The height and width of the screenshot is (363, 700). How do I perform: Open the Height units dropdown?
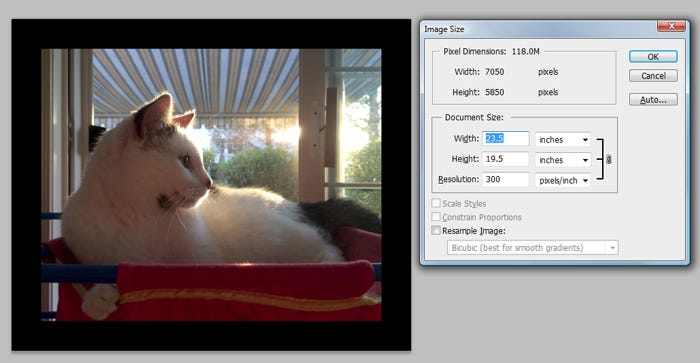(563, 160)
